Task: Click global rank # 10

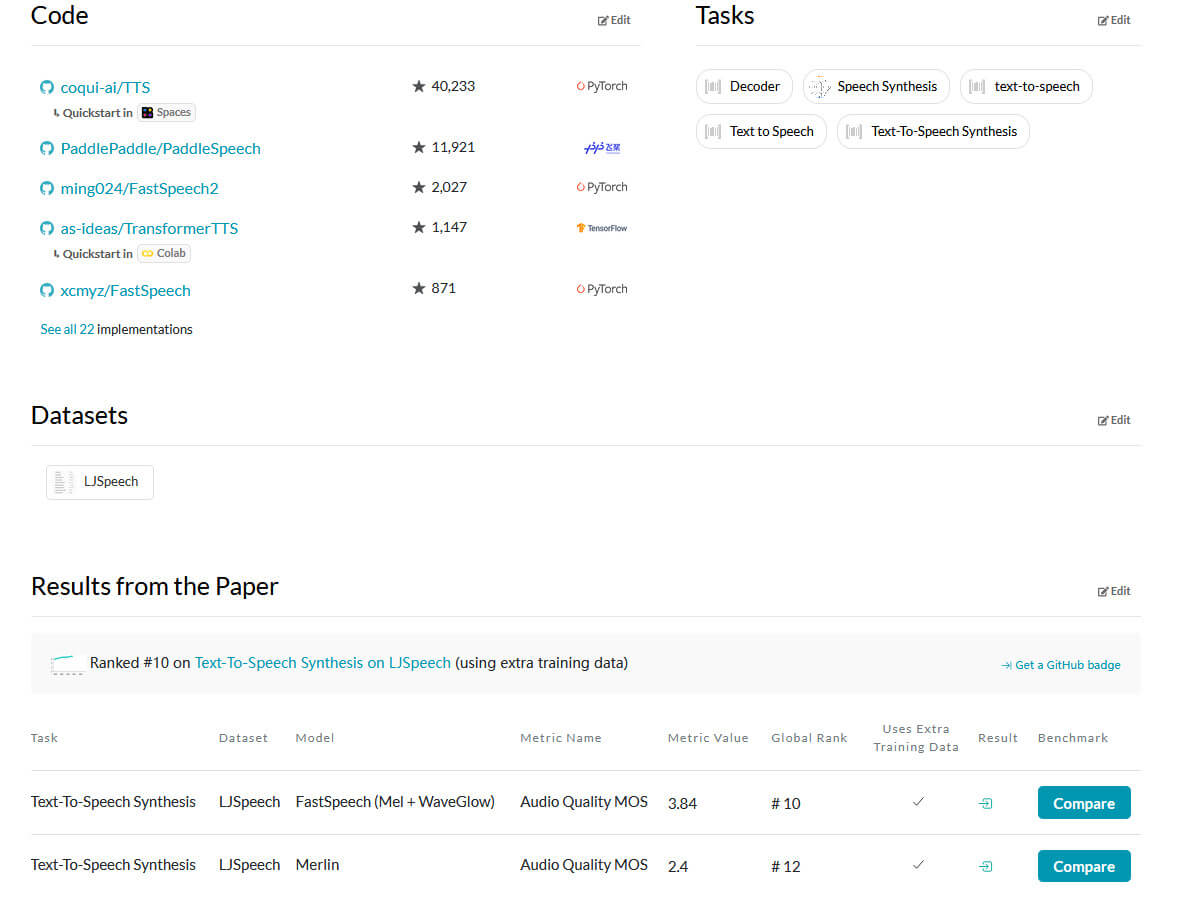Action: tap(786, 803)
